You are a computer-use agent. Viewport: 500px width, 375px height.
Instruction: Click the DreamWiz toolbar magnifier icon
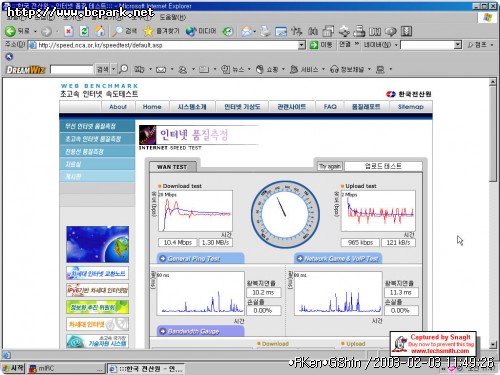point(124,69)
